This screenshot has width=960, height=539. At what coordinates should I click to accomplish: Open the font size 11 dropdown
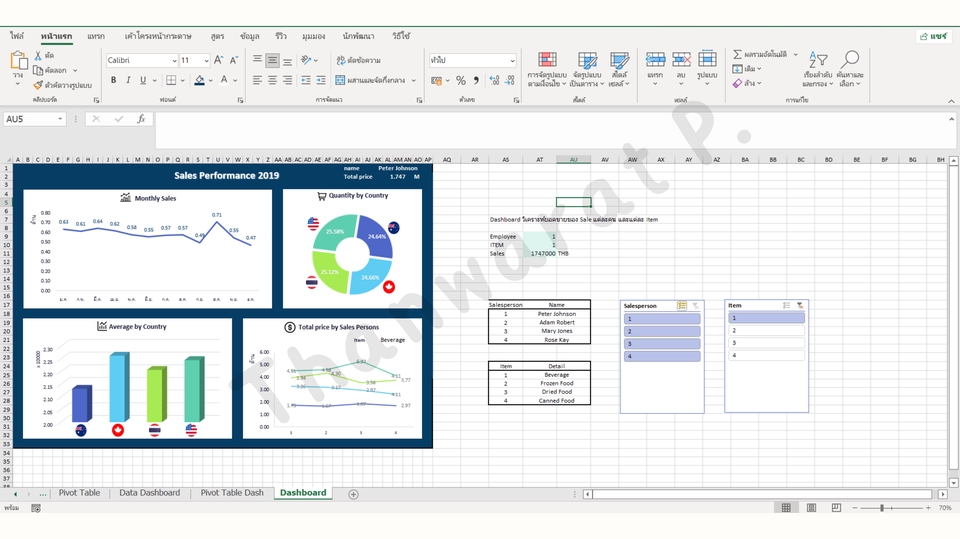pos(206,61)
